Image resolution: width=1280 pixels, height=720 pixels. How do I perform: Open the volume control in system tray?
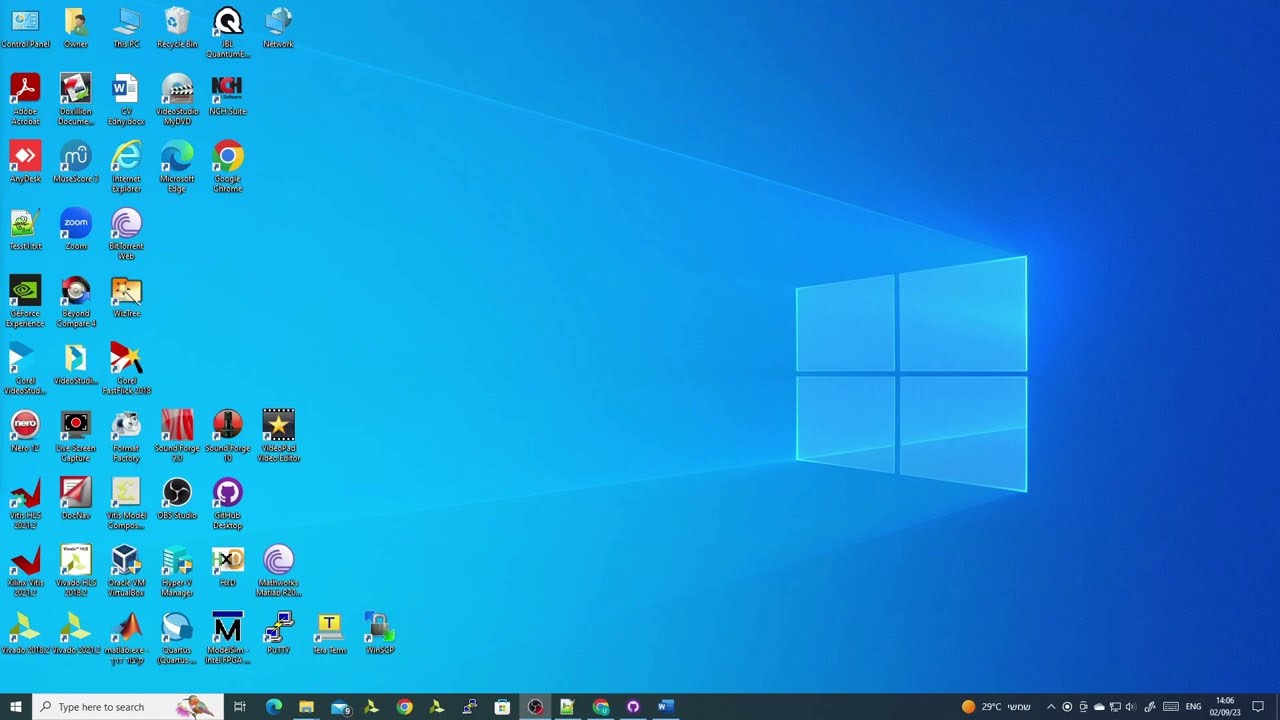click(1131, 707)
